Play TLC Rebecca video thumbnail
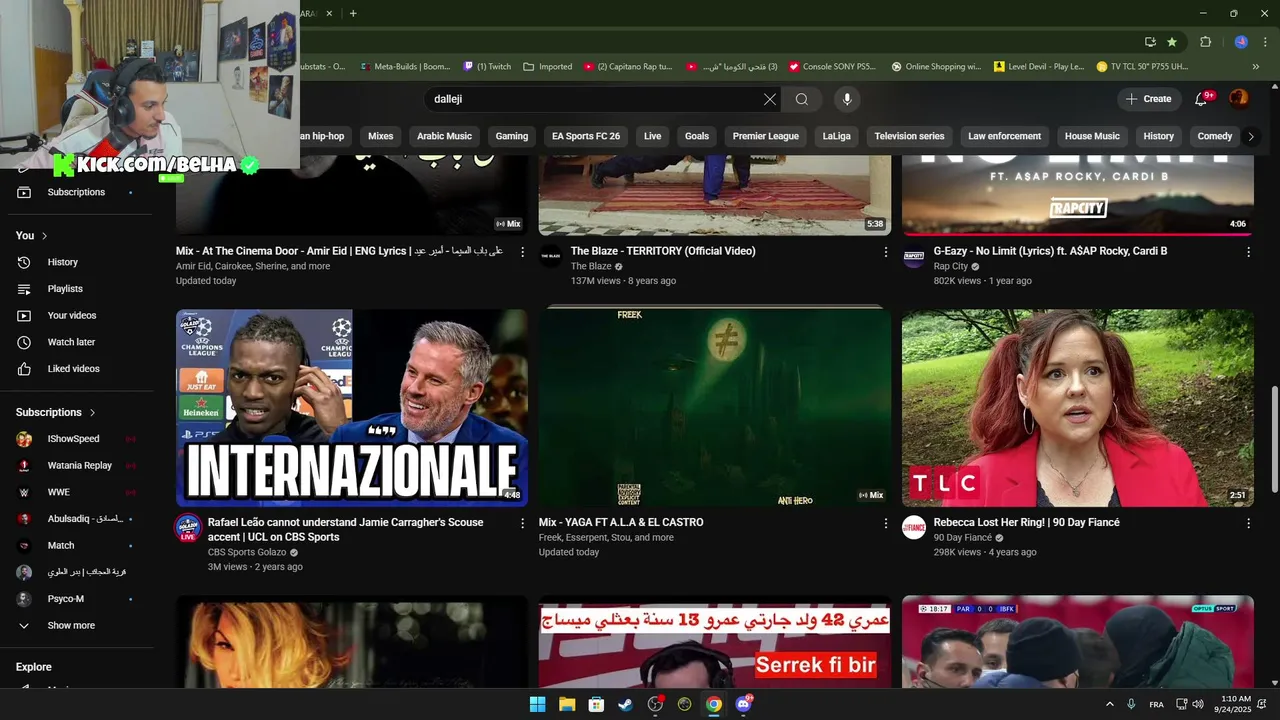The image size is (1280, 720). (x=1078, y=408)
